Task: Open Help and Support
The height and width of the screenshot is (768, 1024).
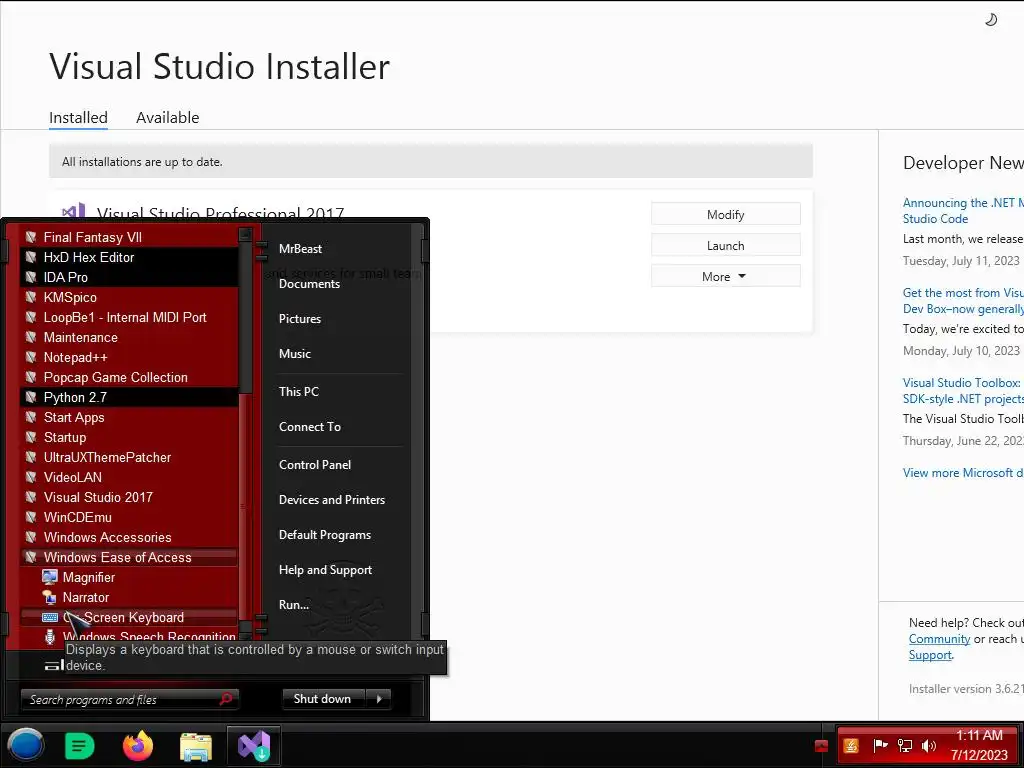Action: 325,570
